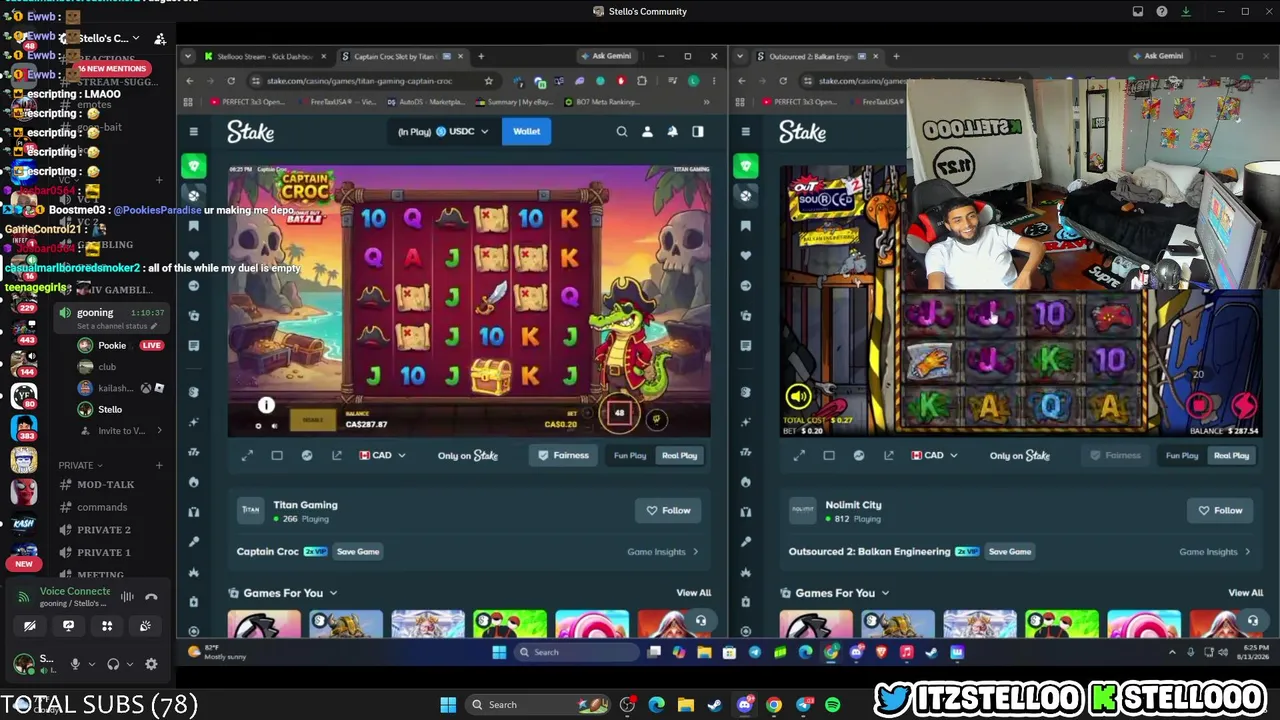Save Game for Captain Croc
The height and width of the screenshot is (720, 1280).
(x=358, y=552)
